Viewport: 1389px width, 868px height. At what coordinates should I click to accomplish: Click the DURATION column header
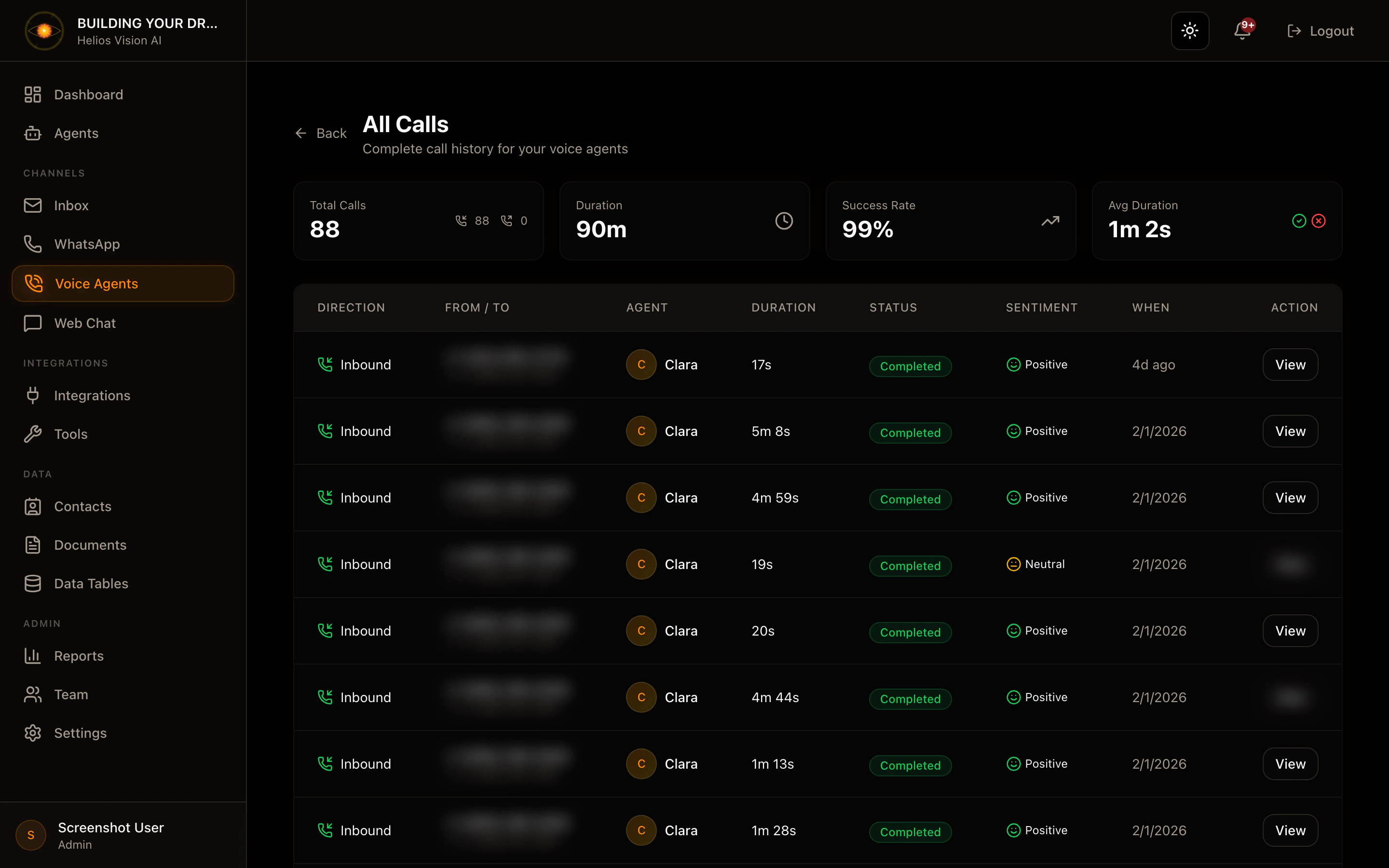coord(783,308)
